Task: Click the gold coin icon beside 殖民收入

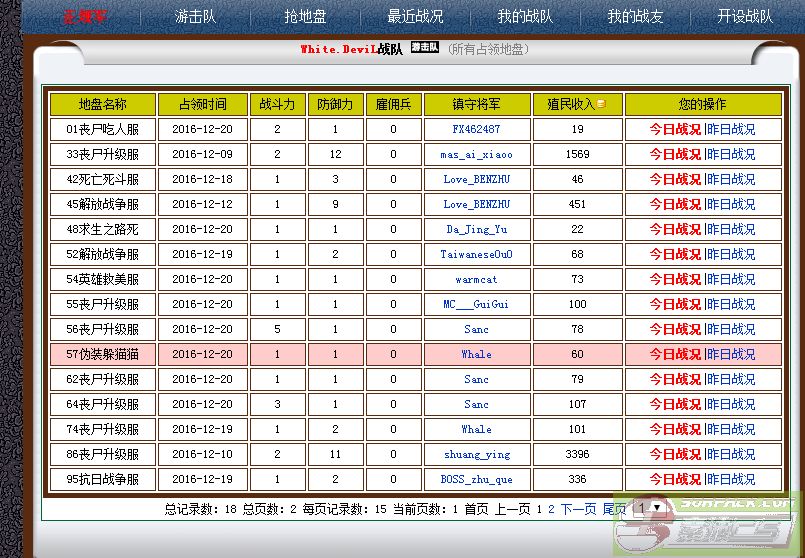Action: [x=601, y=104]
